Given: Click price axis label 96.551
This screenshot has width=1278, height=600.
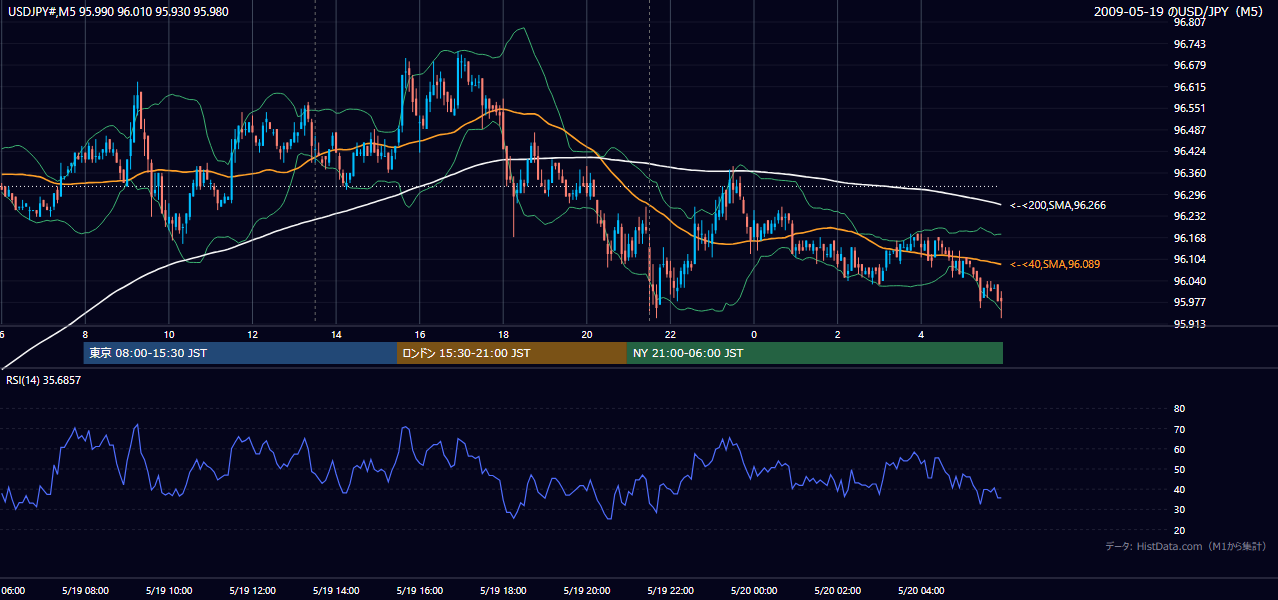Looking at the screenshot, I should click(1190, 108).
